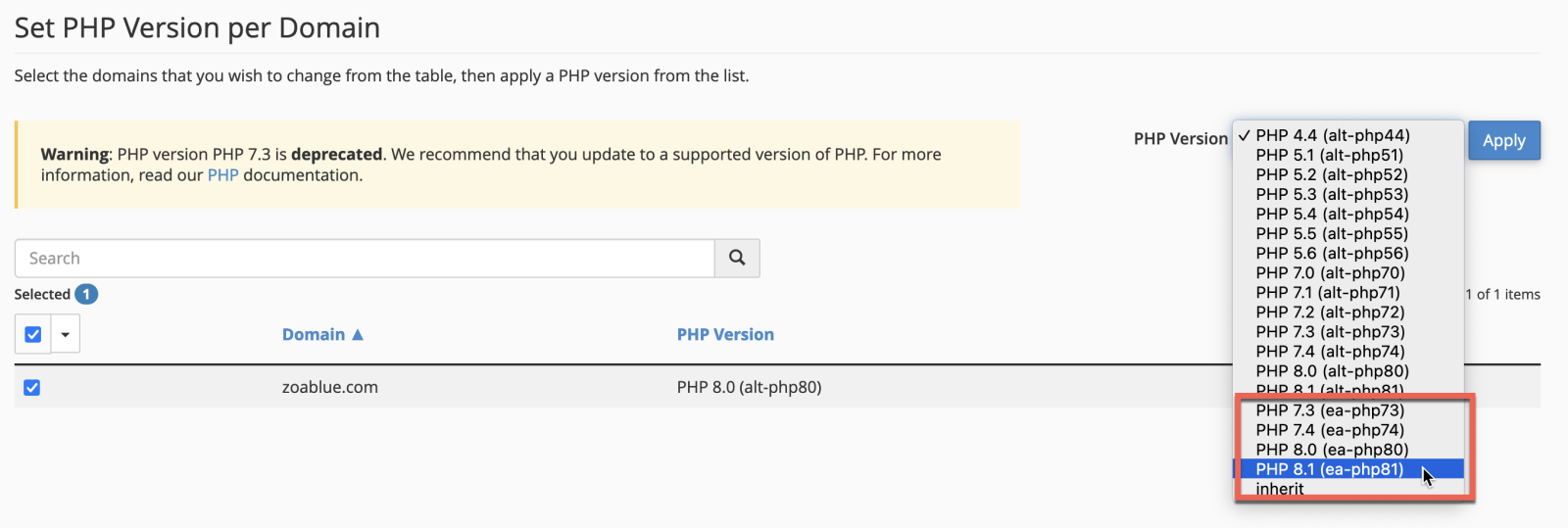The height and width of the screenshot is (528, 1568).
Task: Pick PHP 7.3 (ea-php73) from list
Action: (1329, 410)
